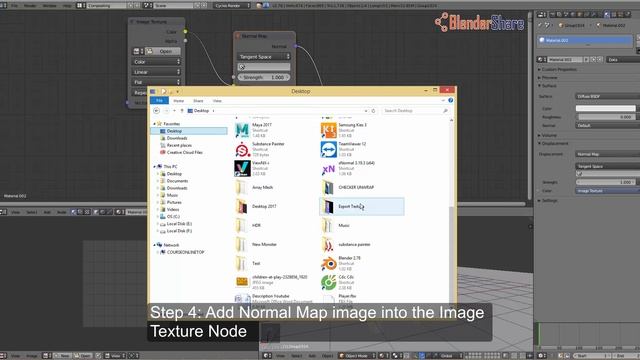This screenshot has width=640, height=360.
Task: Open the File tab in Explorer ribbon
Action: [159, 100]
